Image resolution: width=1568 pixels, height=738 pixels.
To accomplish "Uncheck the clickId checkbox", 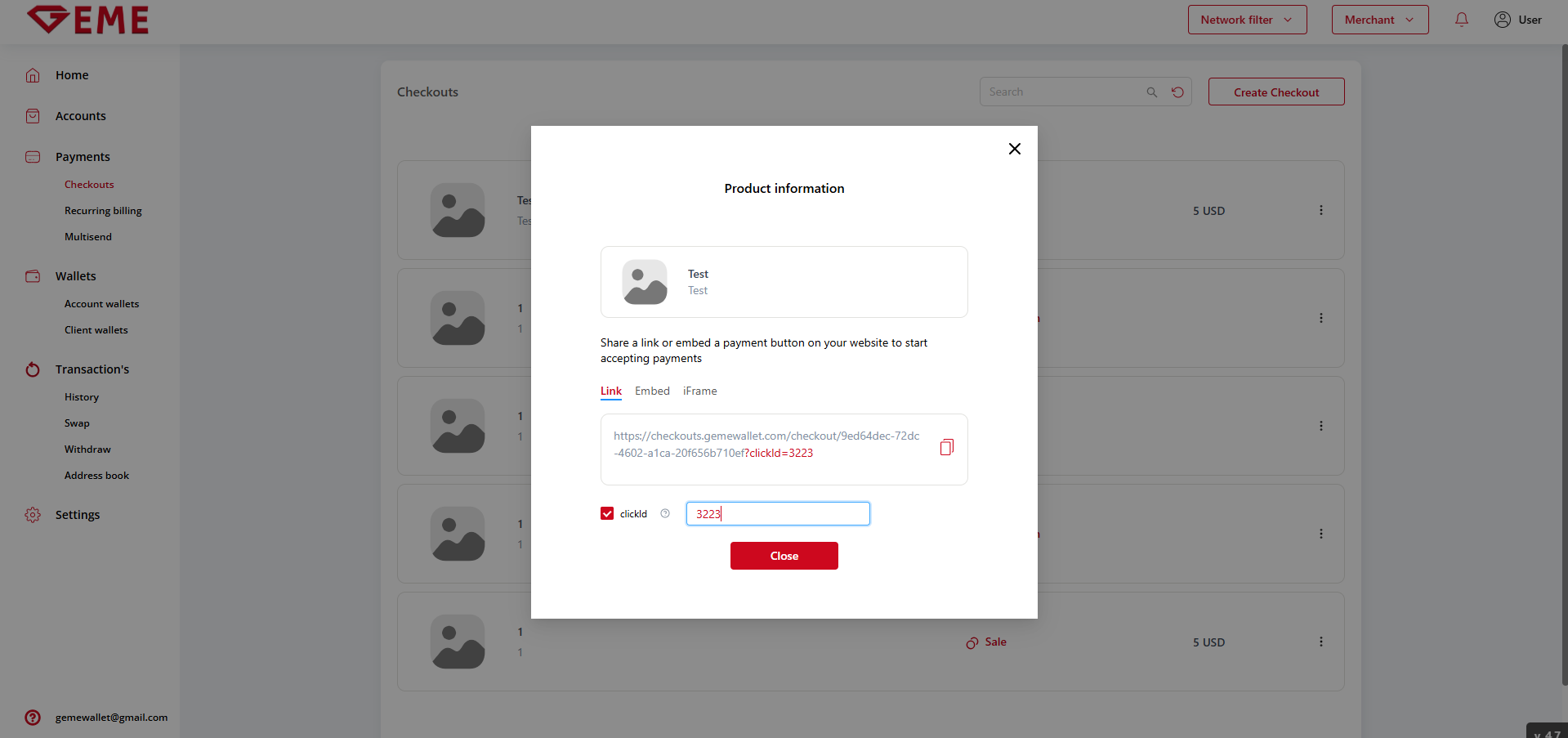I will pyautogui.click(x=607, y=513).
